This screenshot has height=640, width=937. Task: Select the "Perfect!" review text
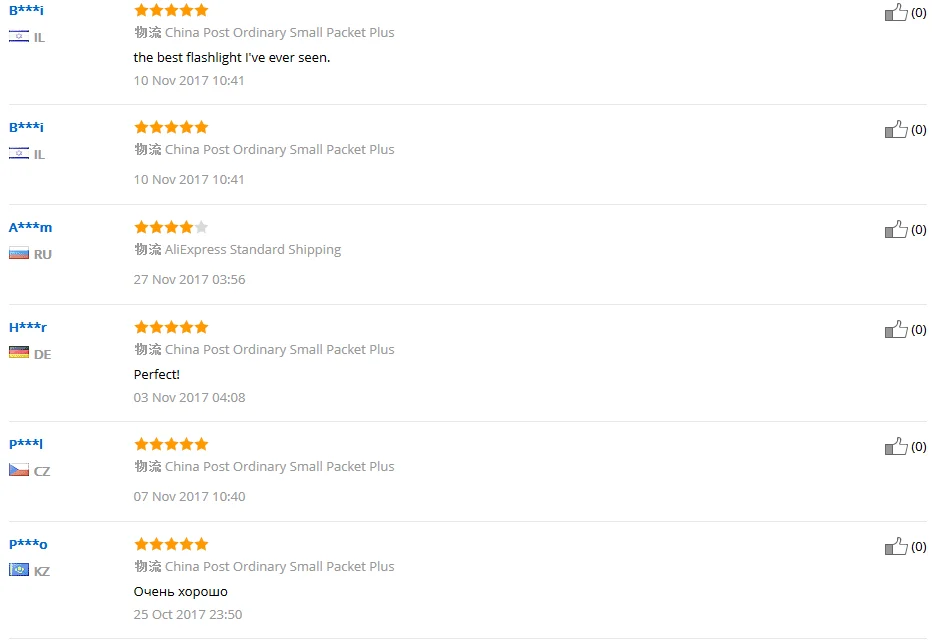click(x=156, y=375)
